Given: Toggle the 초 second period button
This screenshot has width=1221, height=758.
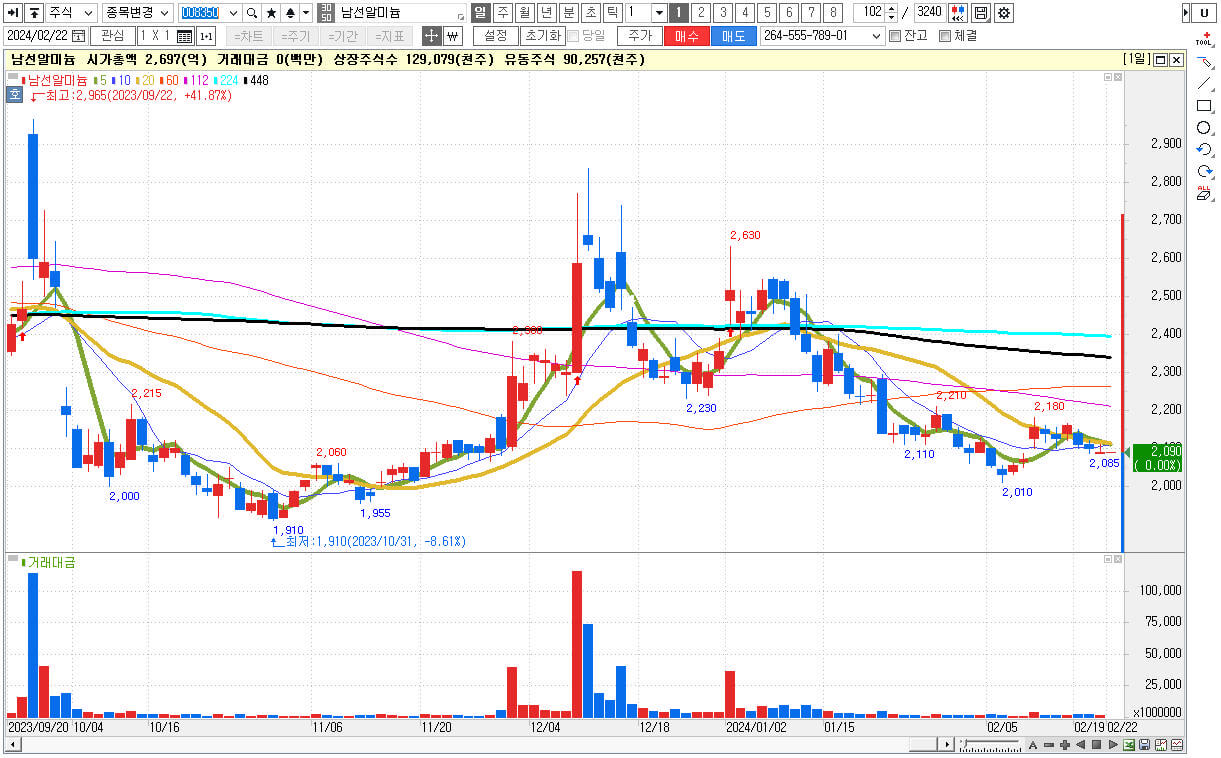Looking at the screenshot, I should click(590, 13).
